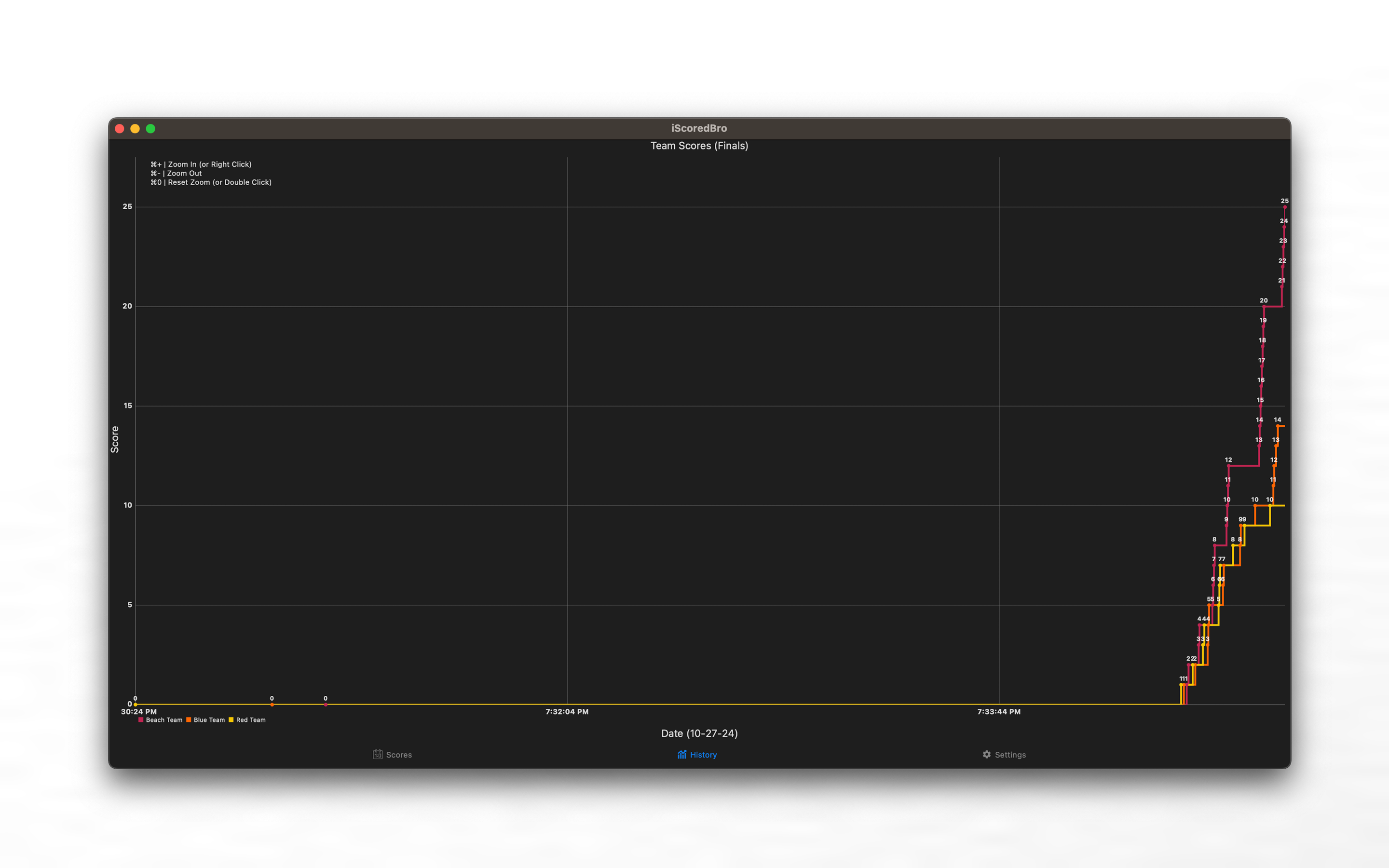Select the Beach Team data point labeled 18
Viewport: 1389px width, 868px height.
click(1262, 346)
